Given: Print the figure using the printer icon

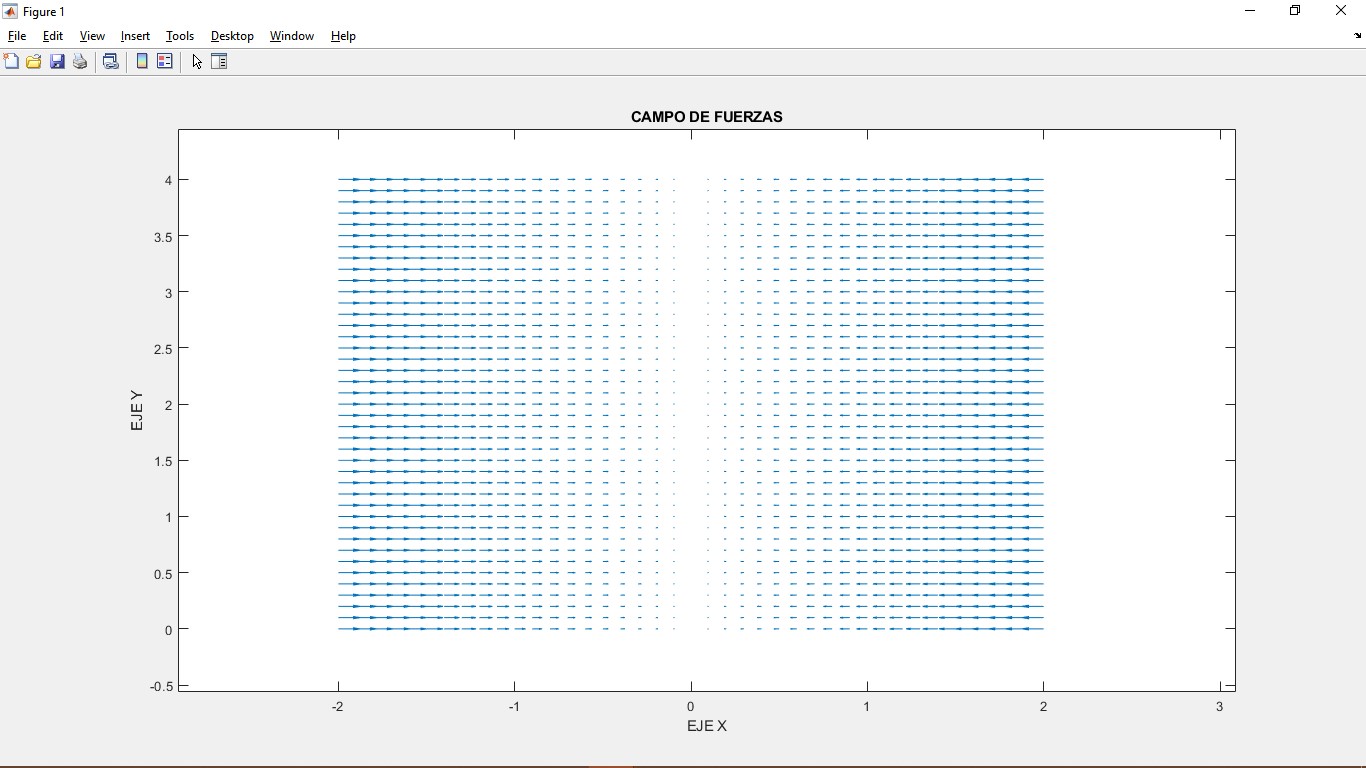Looking at the screenshot, I should click(x=80, y=62).
